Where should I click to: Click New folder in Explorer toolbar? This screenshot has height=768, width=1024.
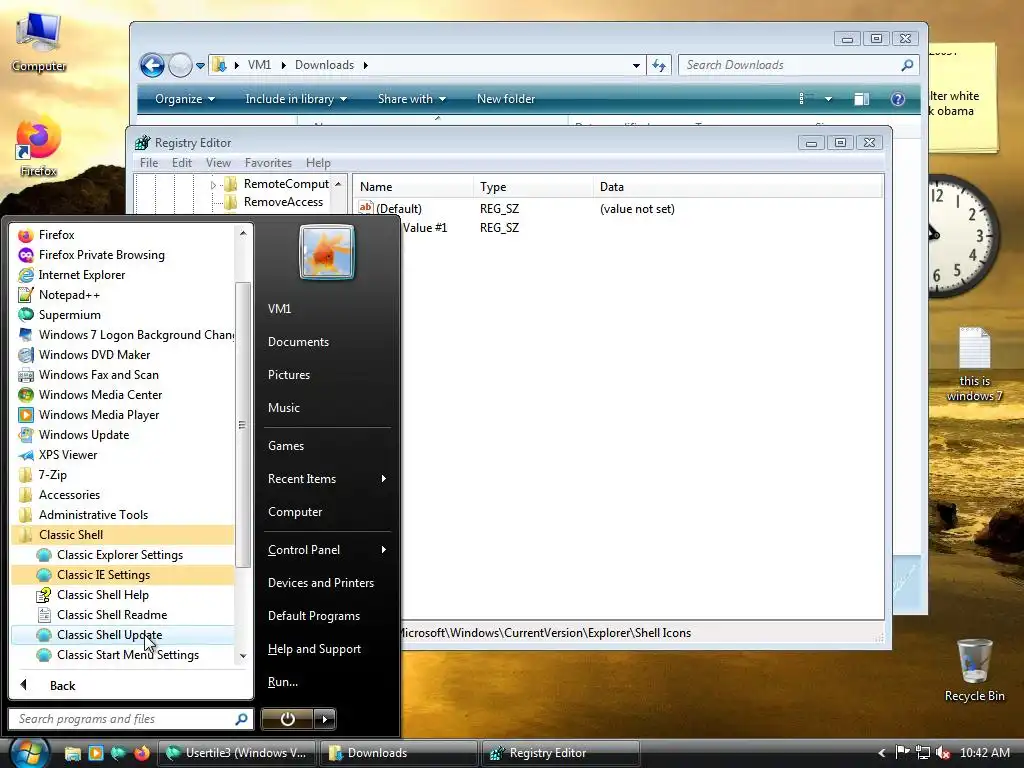506,99
